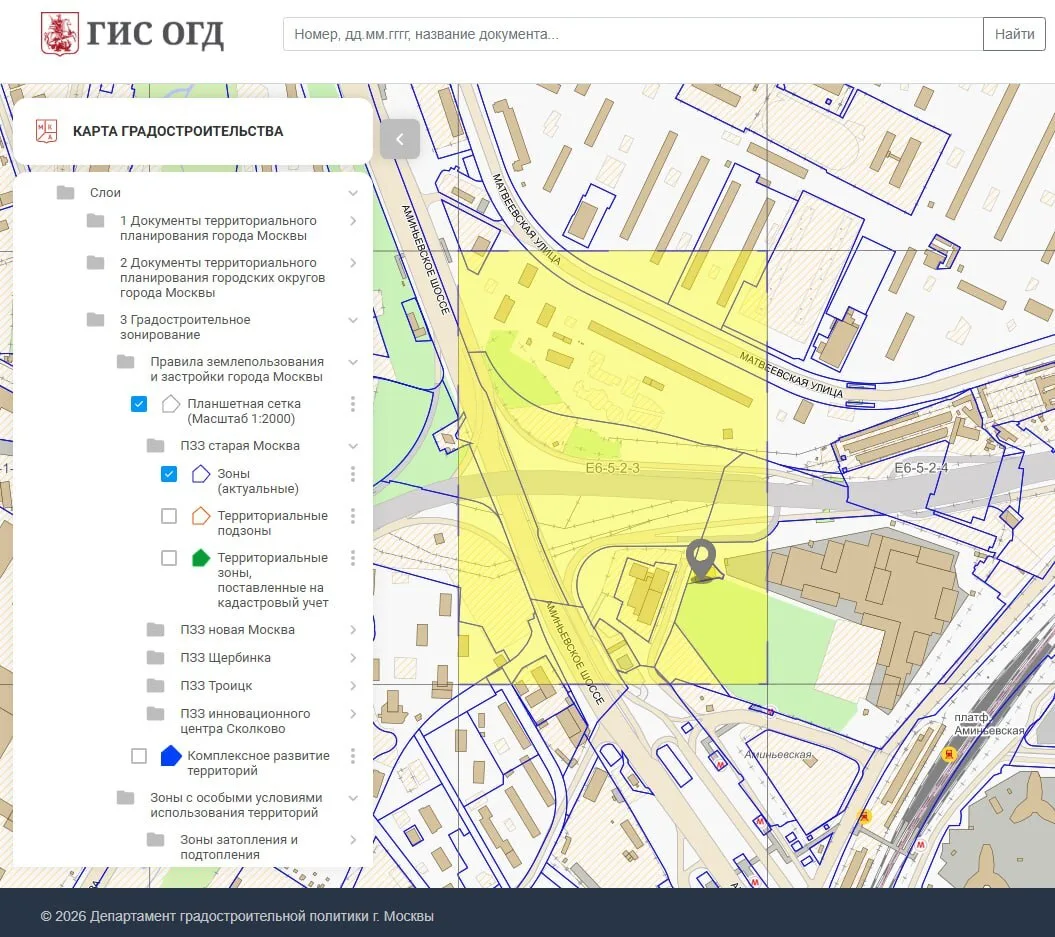Enable territorial zones on cadastral register layer
The height and width of the screenshot is (937, 1055).
(169, 558)
